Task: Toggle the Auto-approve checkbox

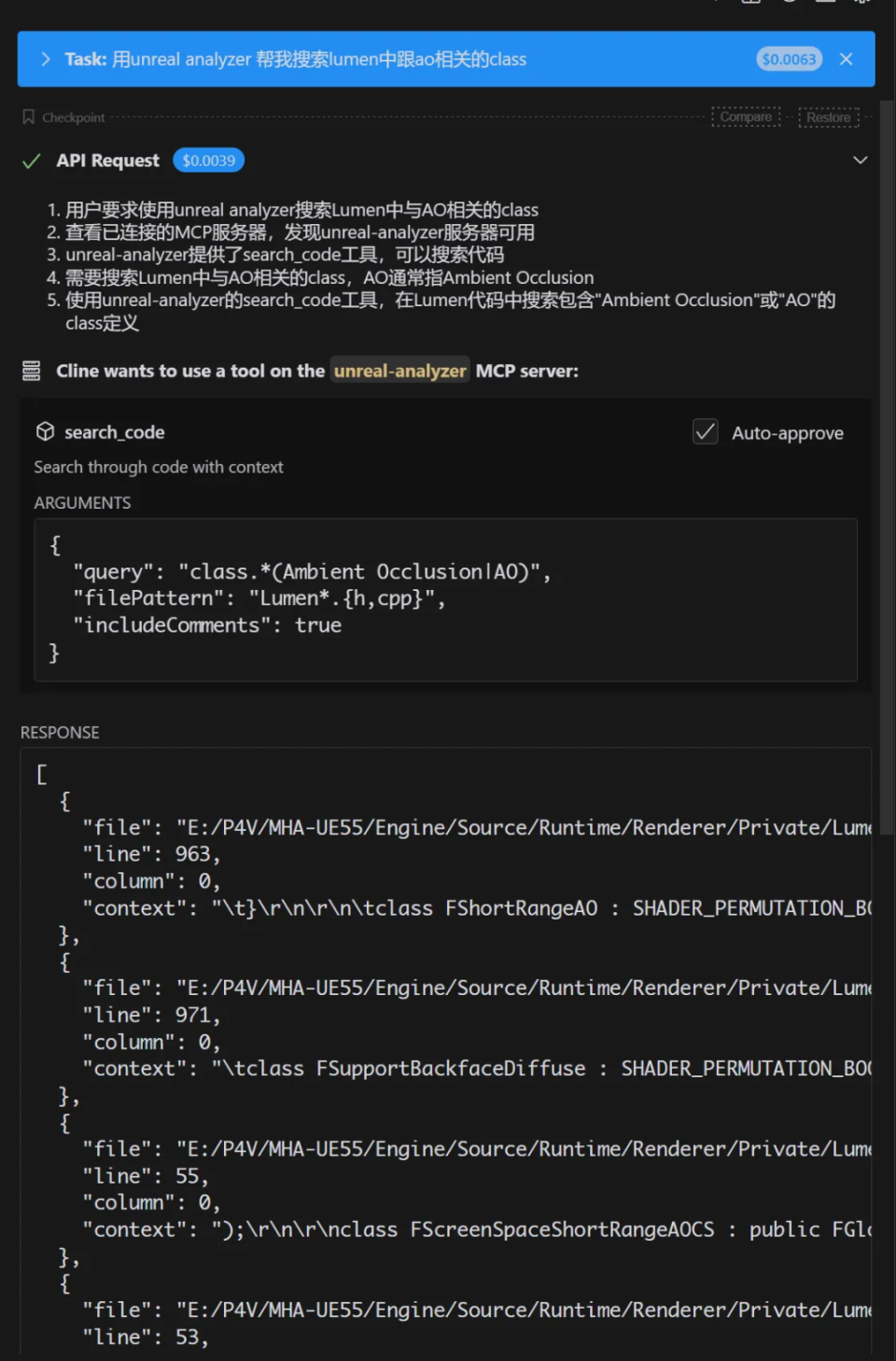Action: pyautogui.click(x=706, y=431)
